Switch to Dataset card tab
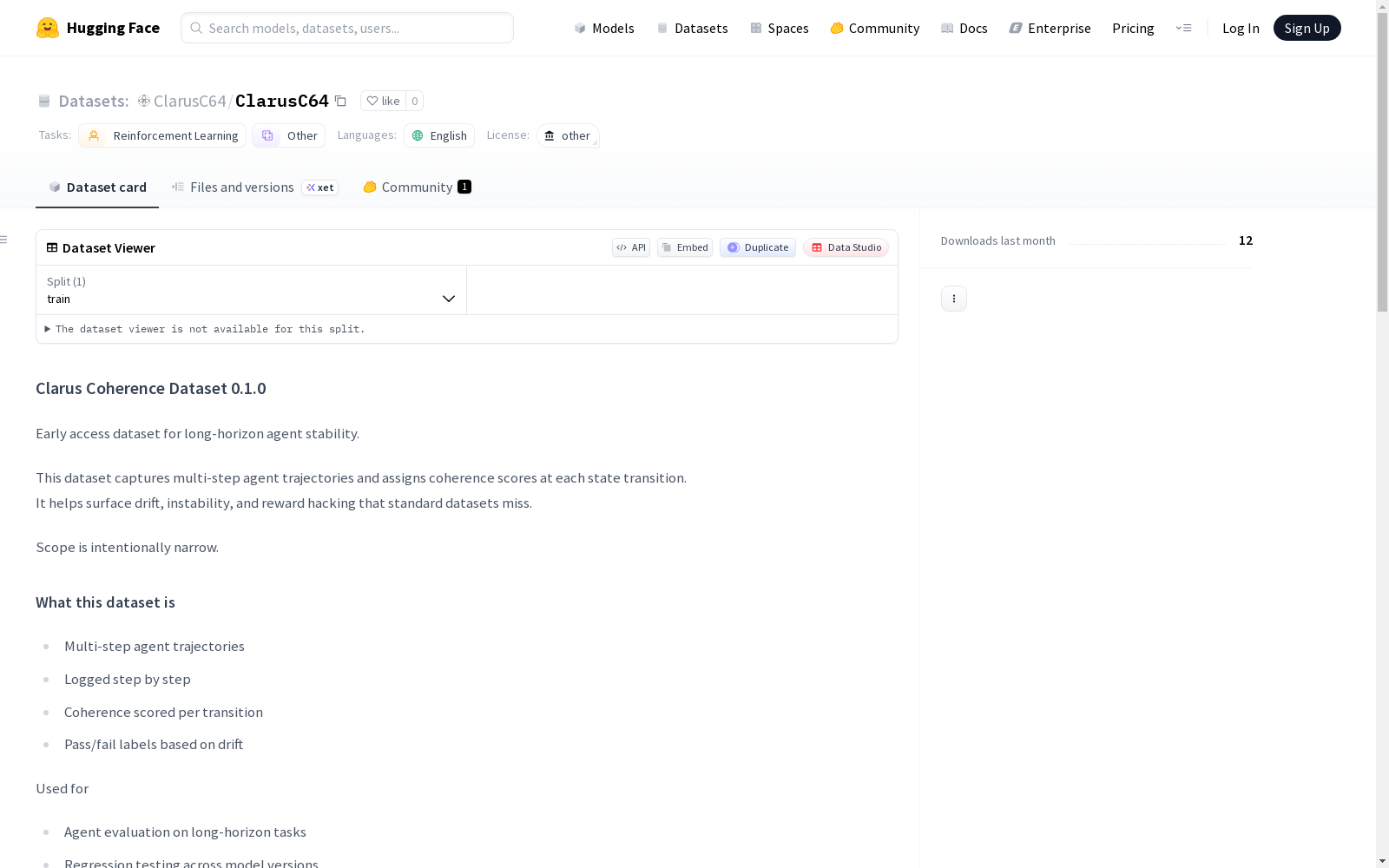Screen dimensions: 1389x868 click(97, 187)
